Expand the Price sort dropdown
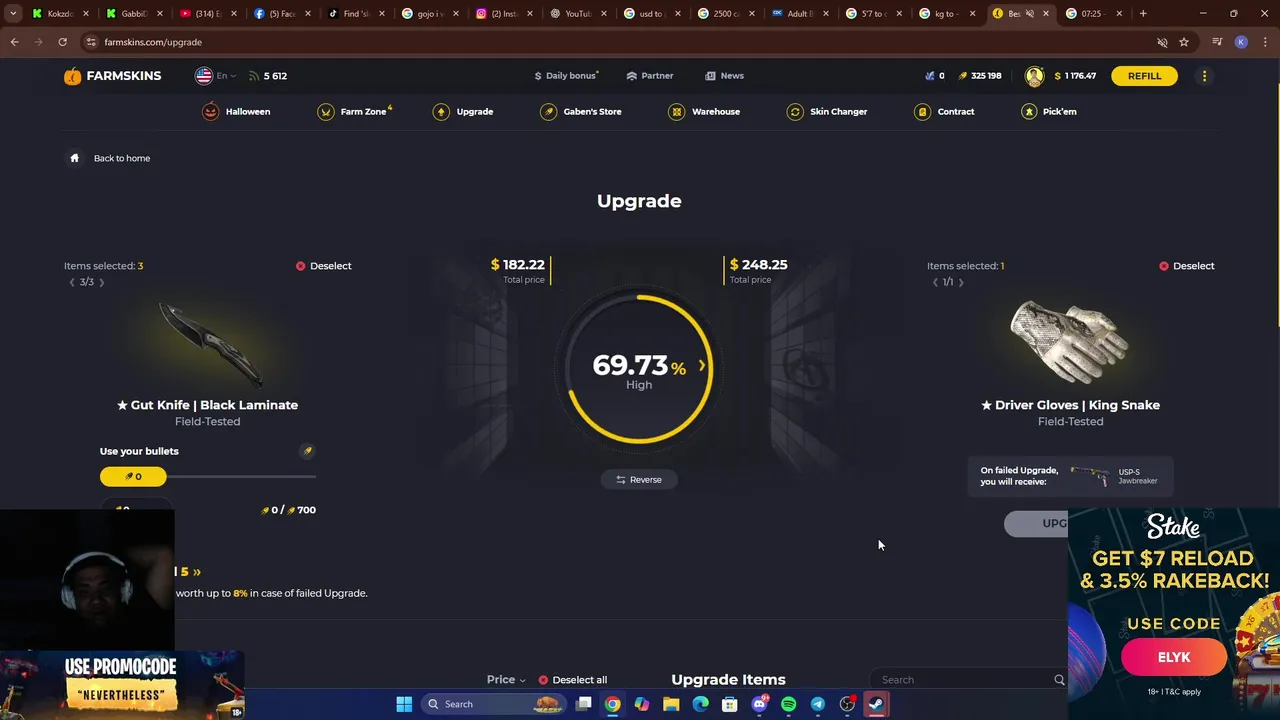The height and width of the screenshot is (720, 1280). [x=506, y=680]
